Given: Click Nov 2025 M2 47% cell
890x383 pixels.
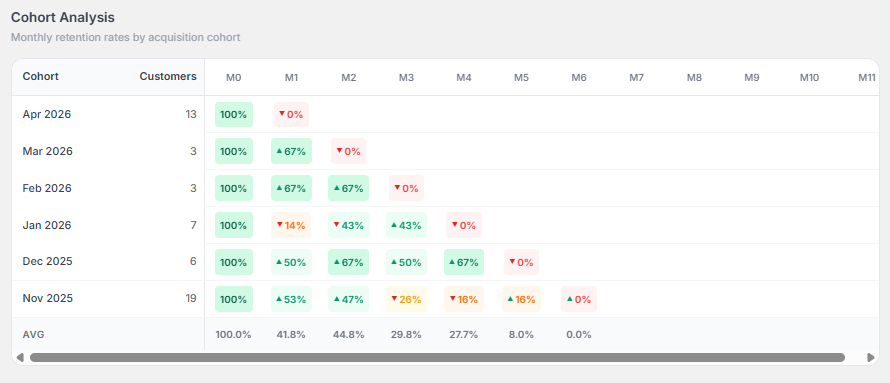Looking at the screenshot, I should (349, 300).
